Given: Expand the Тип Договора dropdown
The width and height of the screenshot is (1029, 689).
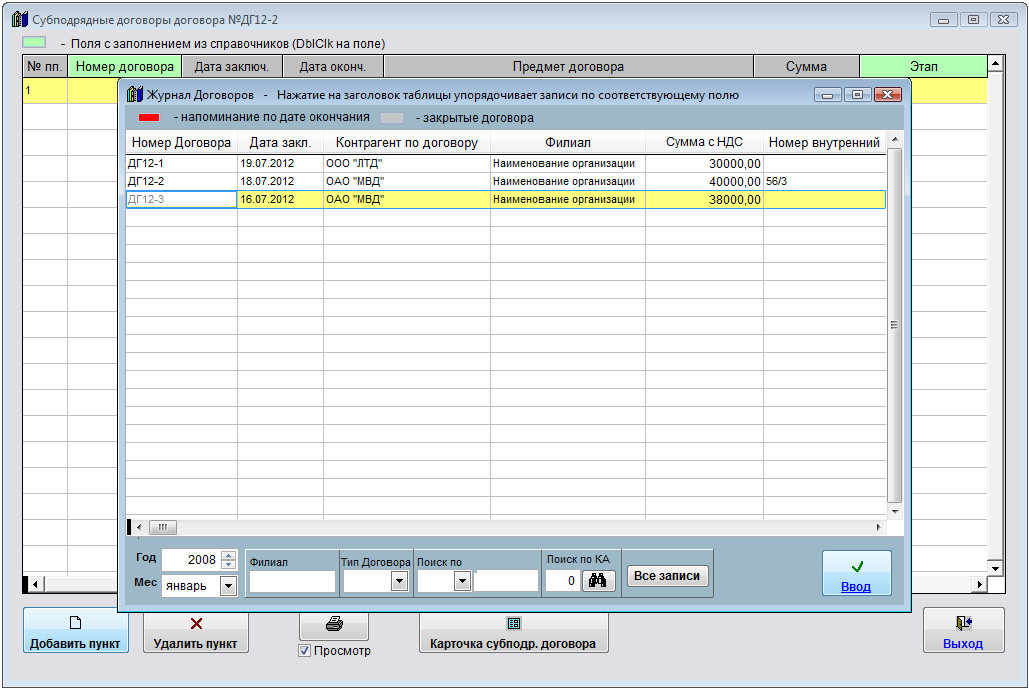Looking at the screenshot, I should pyautogui.click(x=400, y=581).
